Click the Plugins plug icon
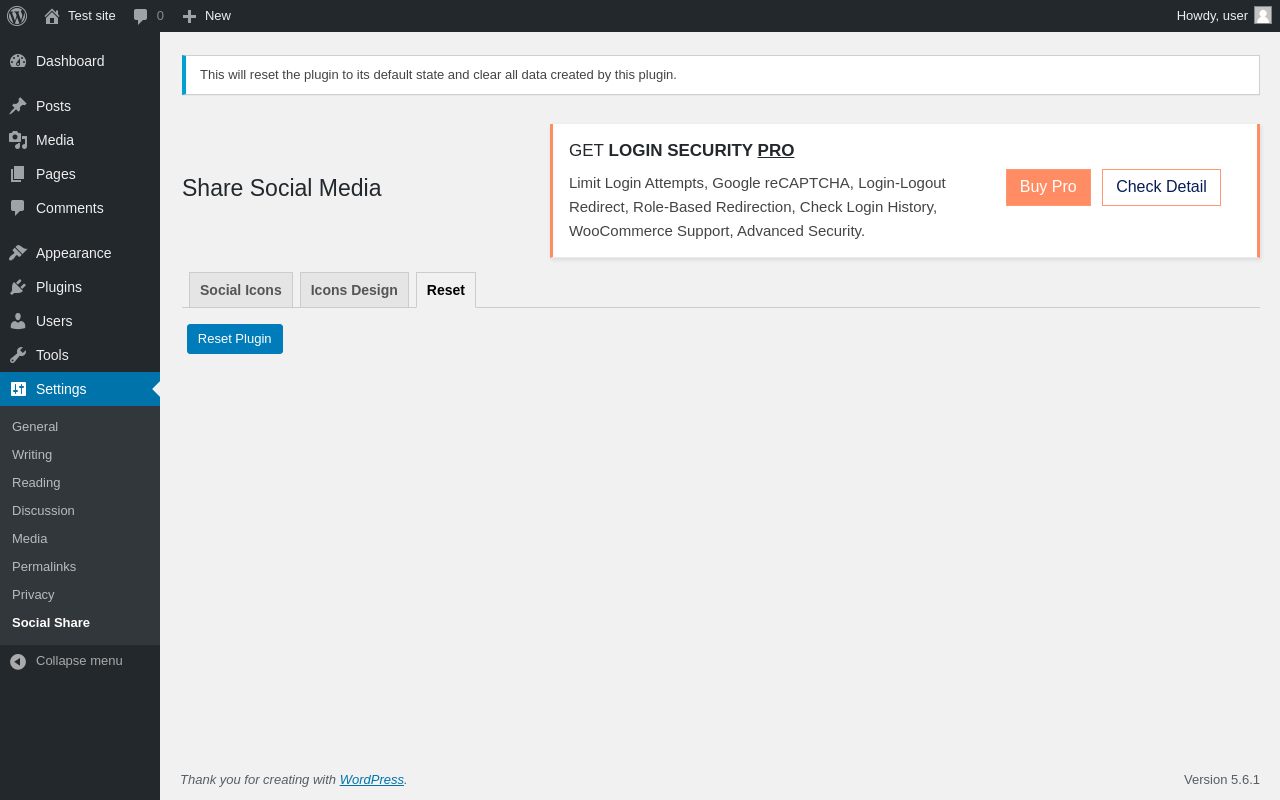This screenshot has width=1280, height=800. click(x=18, y=287)
